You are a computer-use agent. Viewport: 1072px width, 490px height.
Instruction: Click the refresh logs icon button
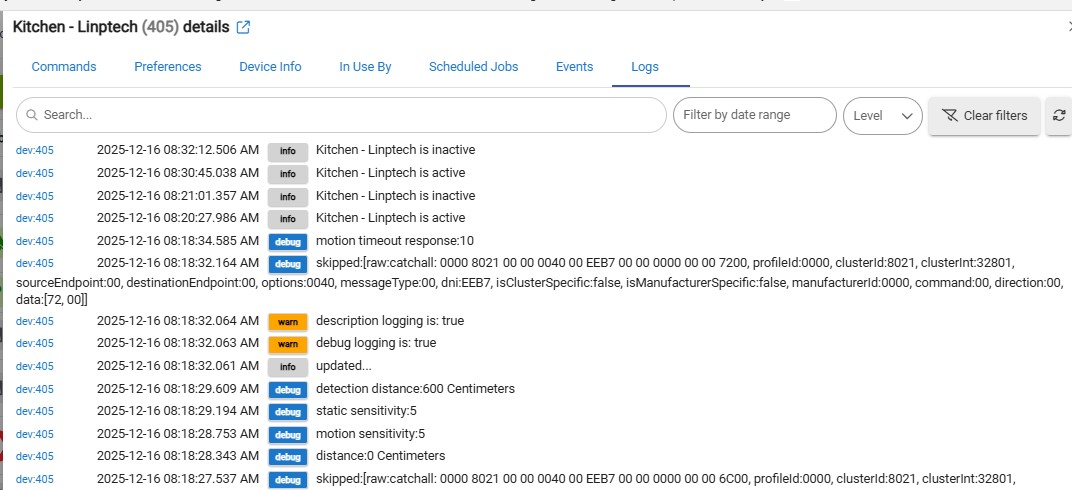(x=1059, y=116)
